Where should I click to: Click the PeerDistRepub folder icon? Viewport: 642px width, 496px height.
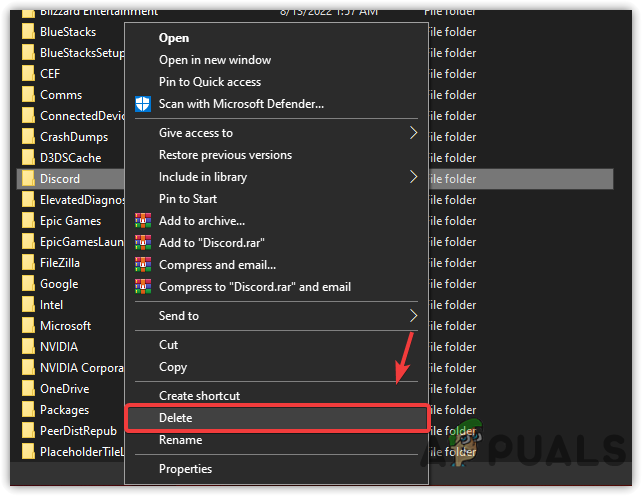(28, 431)
